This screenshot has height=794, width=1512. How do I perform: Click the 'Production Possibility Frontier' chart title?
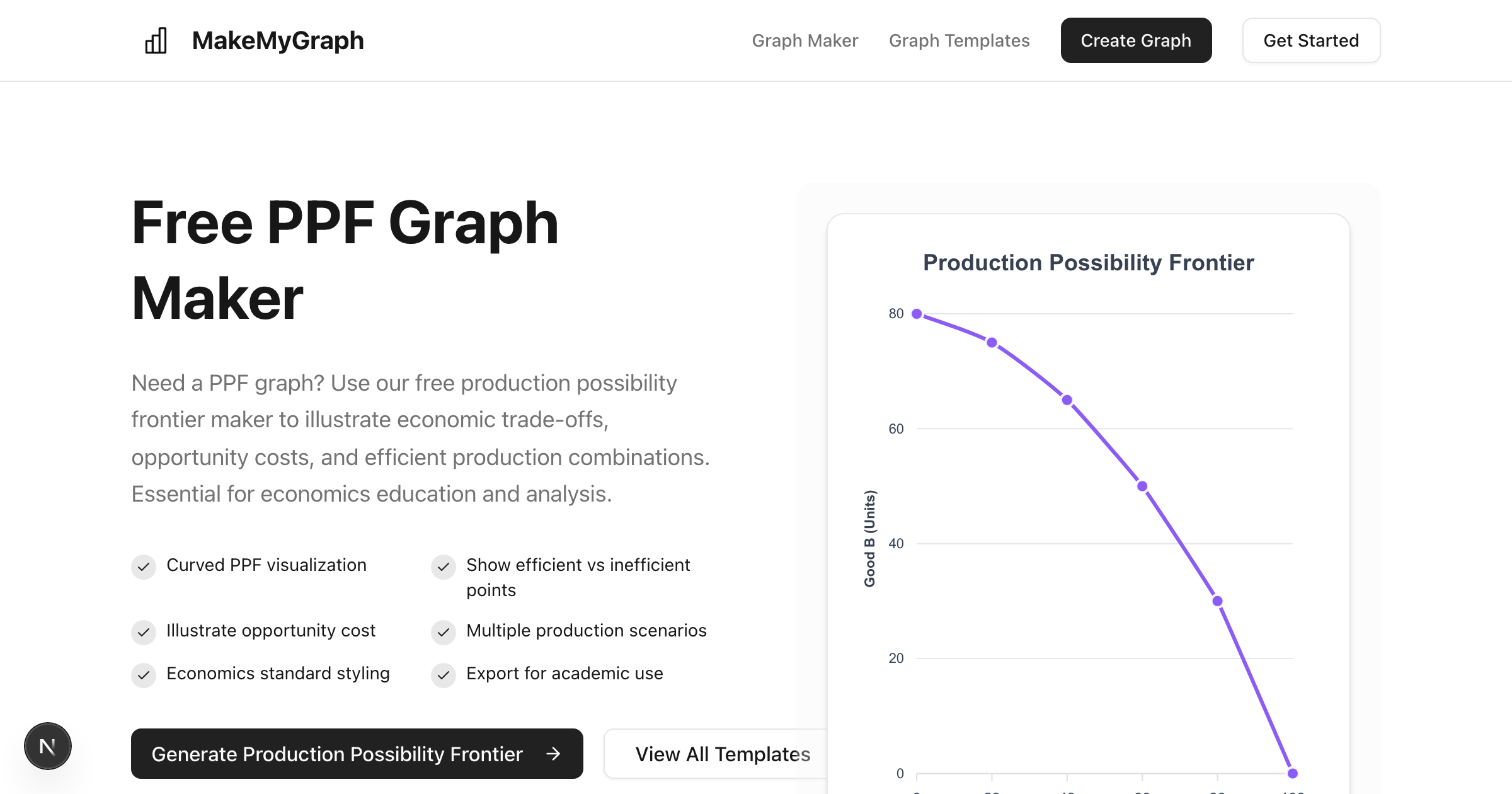1088,263
